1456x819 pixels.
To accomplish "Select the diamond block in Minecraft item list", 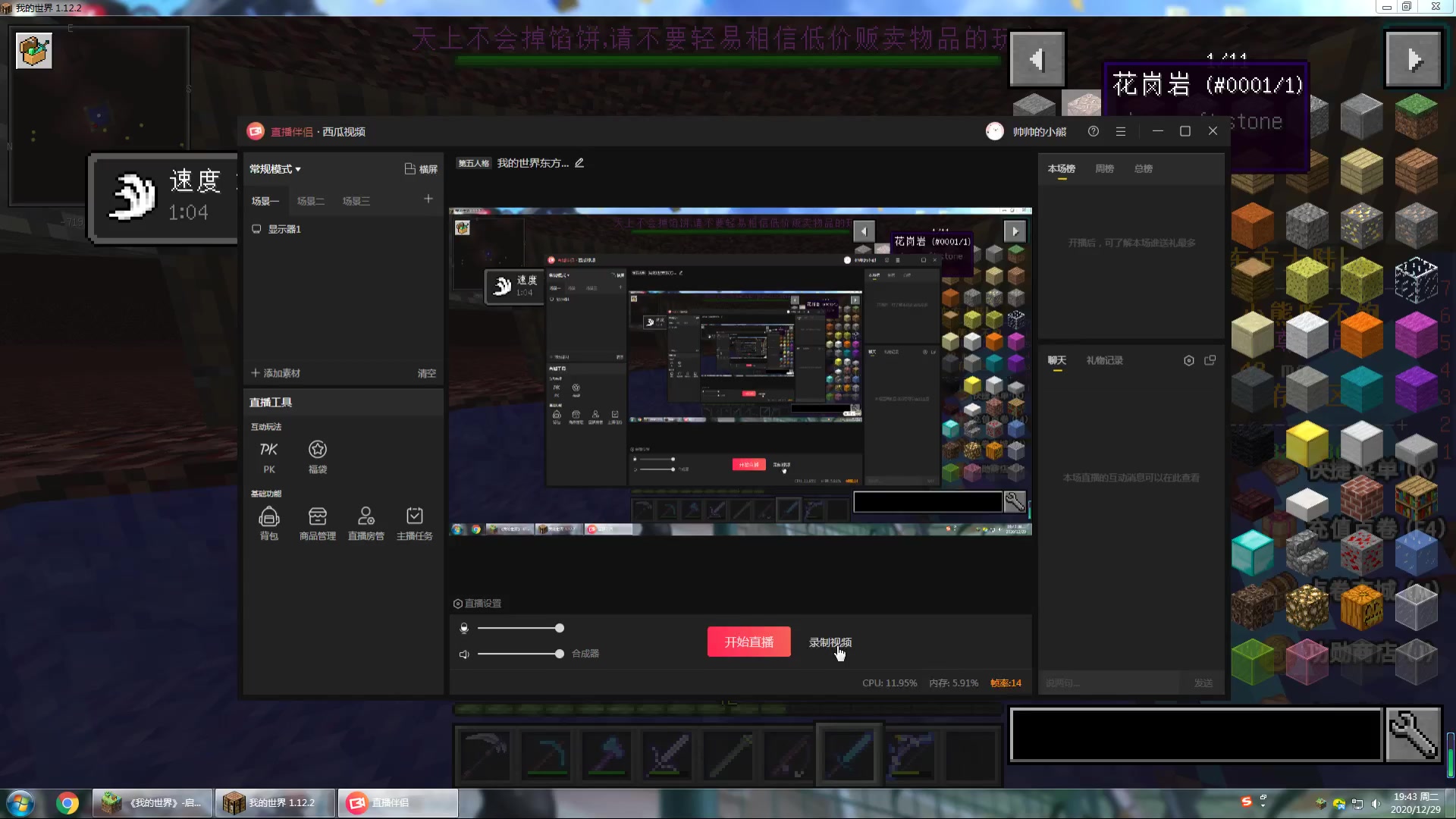I will [x=1252, y=553].
